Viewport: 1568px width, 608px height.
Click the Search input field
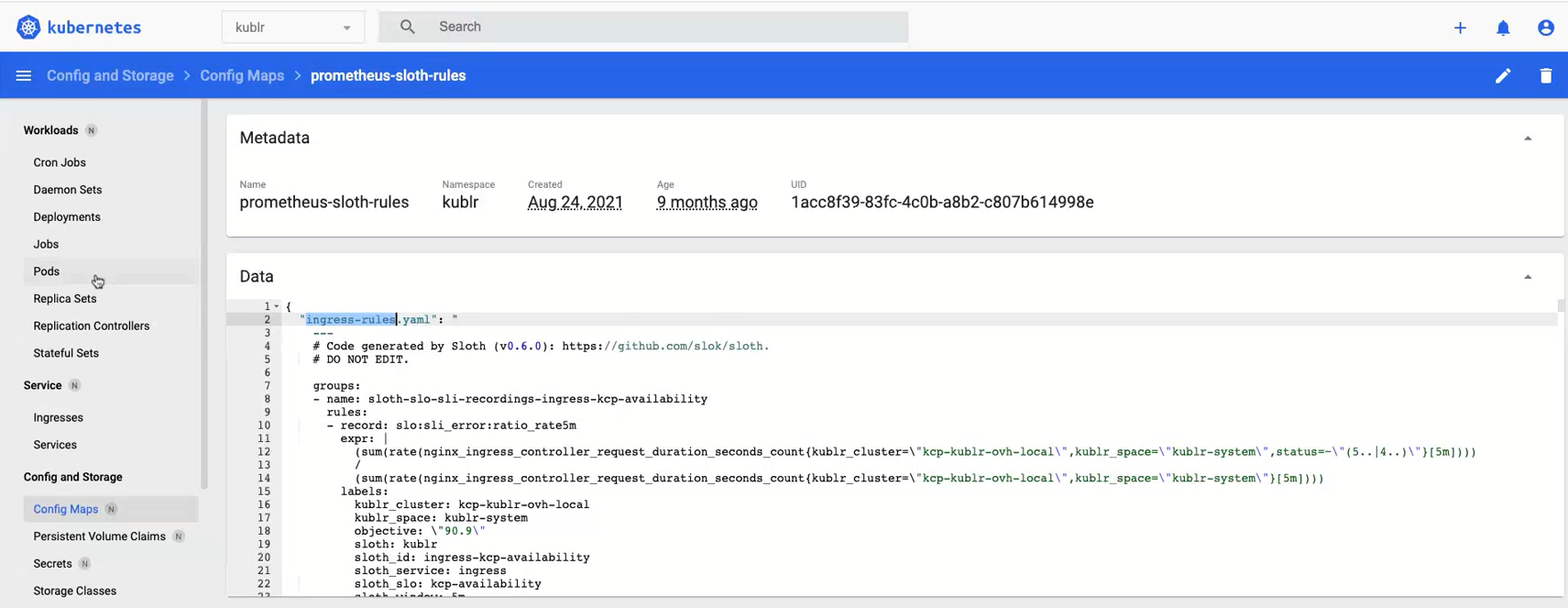[643, 27]
